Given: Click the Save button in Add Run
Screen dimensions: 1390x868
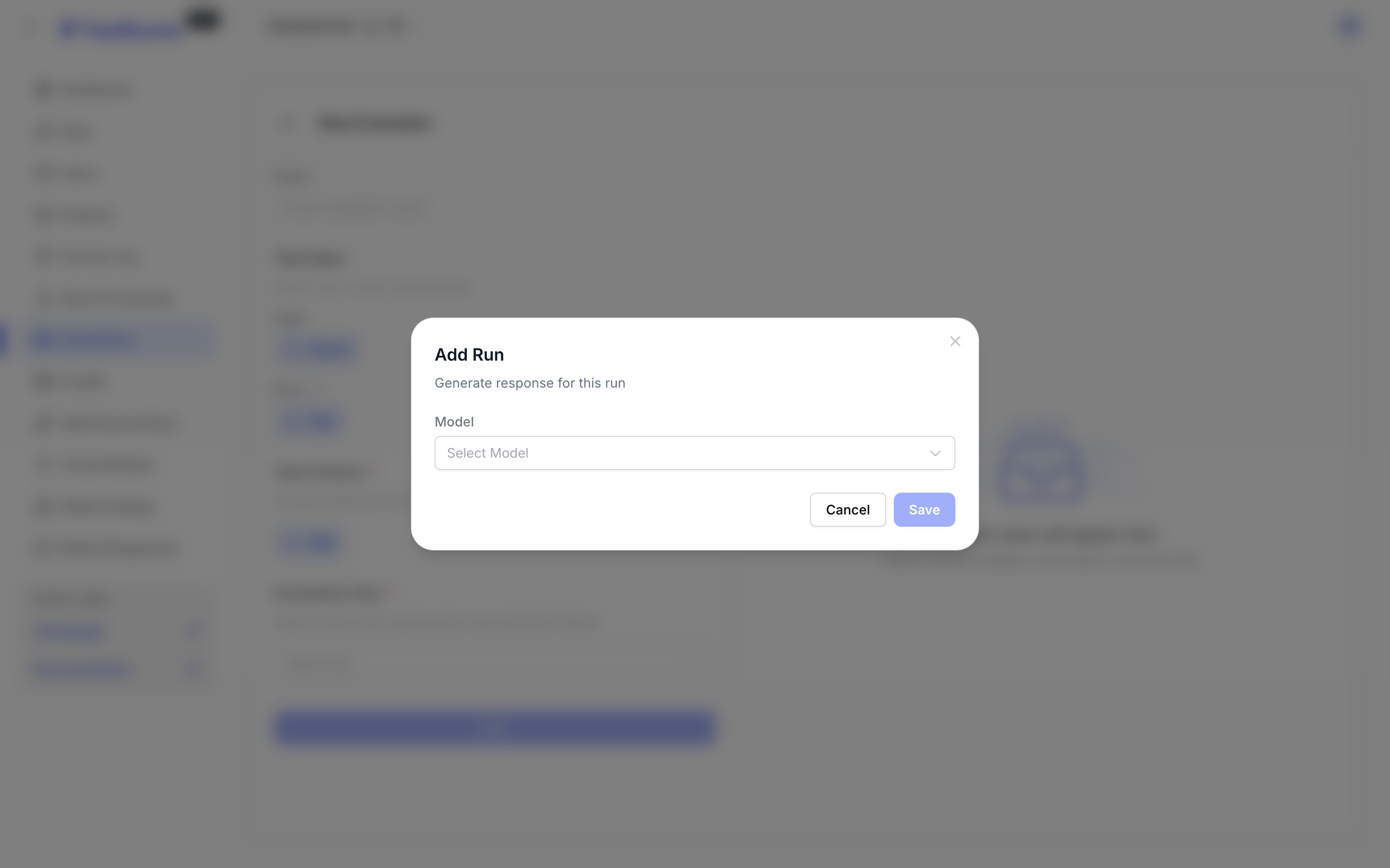Looking at the screenshot, I should coord(924,510).
